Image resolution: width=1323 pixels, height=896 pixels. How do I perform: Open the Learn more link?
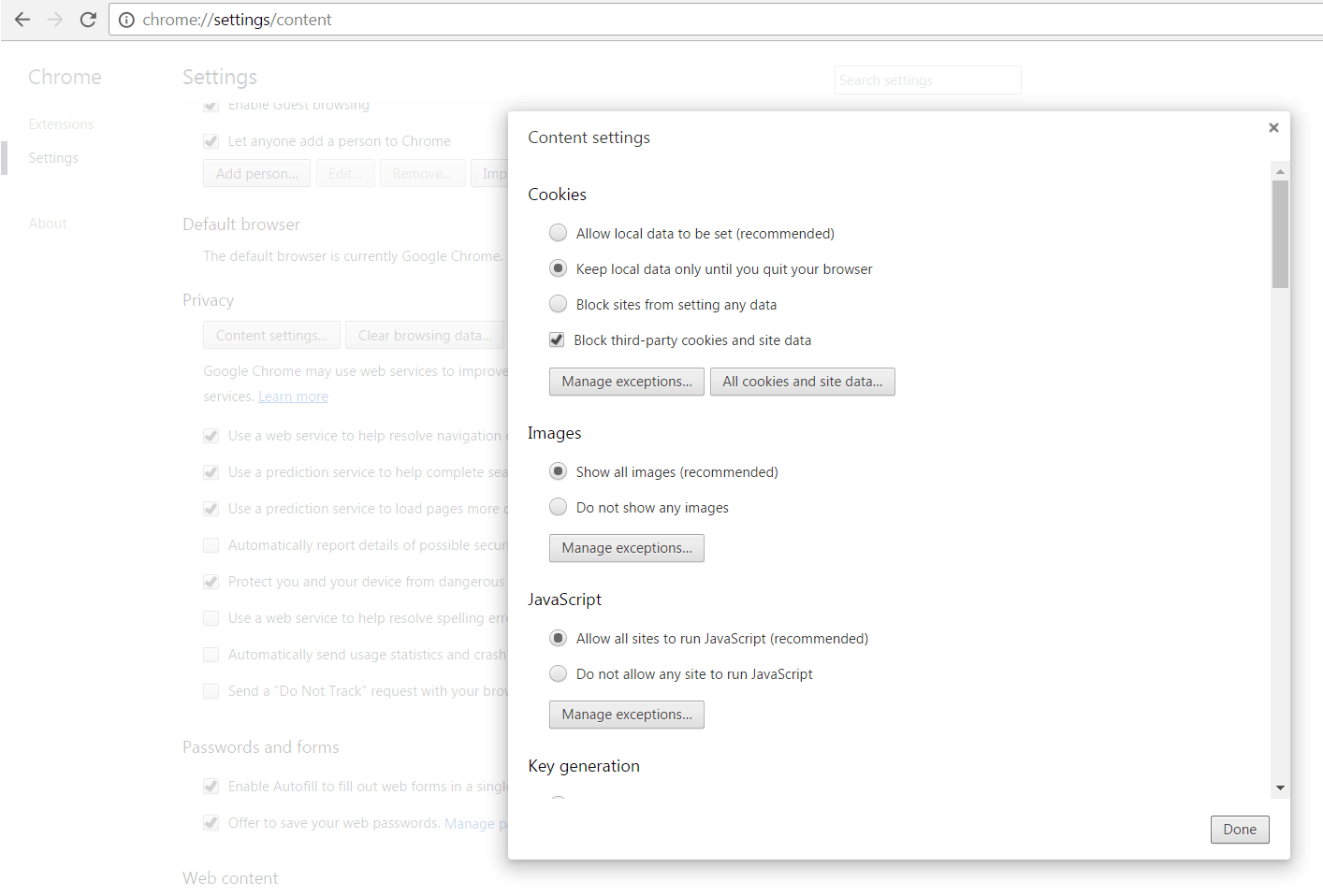point(294,397)
